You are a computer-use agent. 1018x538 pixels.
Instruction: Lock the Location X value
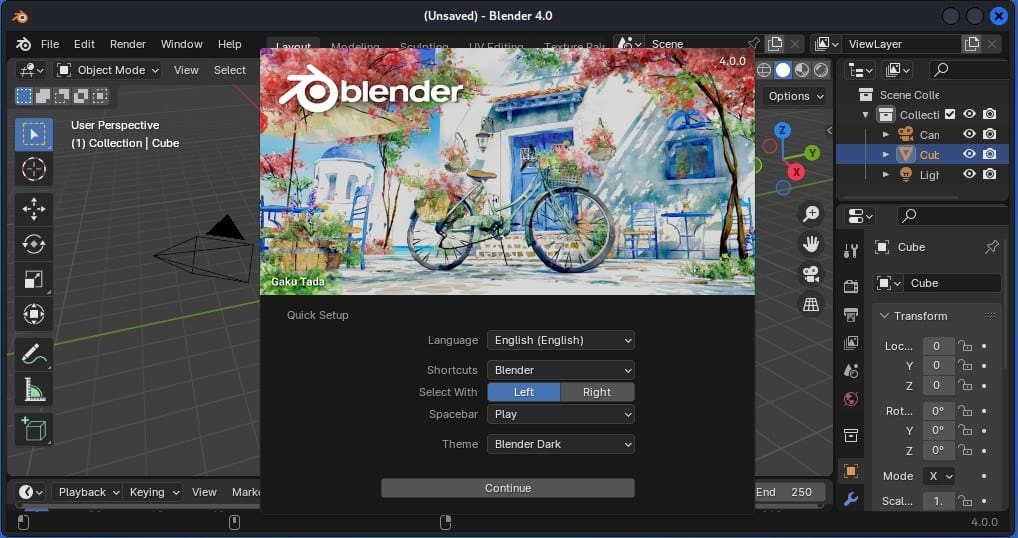coord(965,346)
